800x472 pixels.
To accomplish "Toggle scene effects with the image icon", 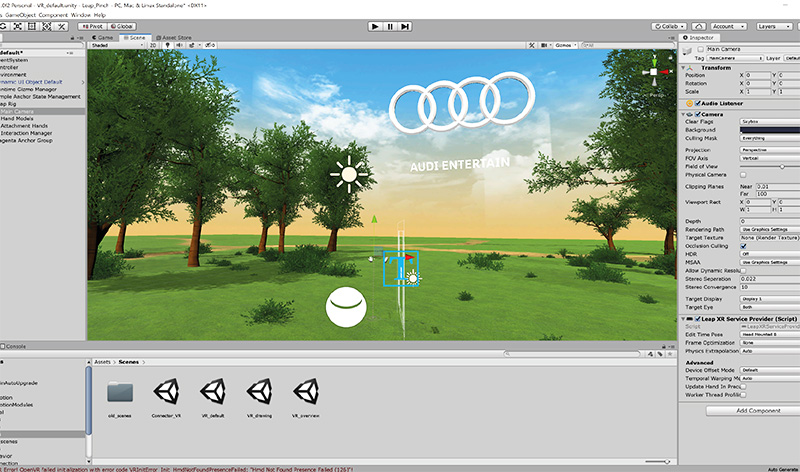I will [192, 45].
